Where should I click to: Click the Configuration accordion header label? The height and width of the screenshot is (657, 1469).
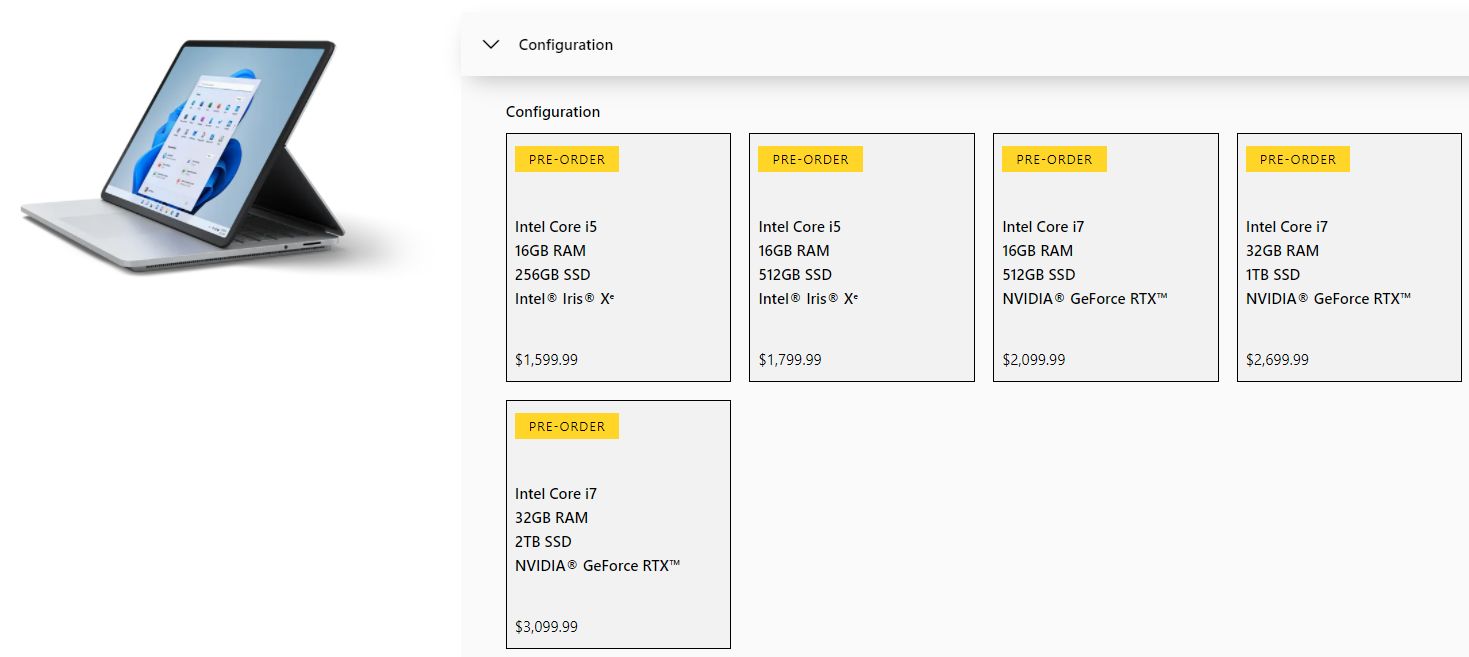point(566,45)
